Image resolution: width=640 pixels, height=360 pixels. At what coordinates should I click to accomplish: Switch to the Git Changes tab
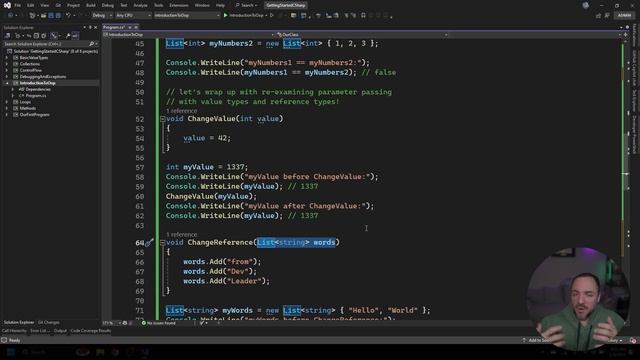(x=48, y=322)
